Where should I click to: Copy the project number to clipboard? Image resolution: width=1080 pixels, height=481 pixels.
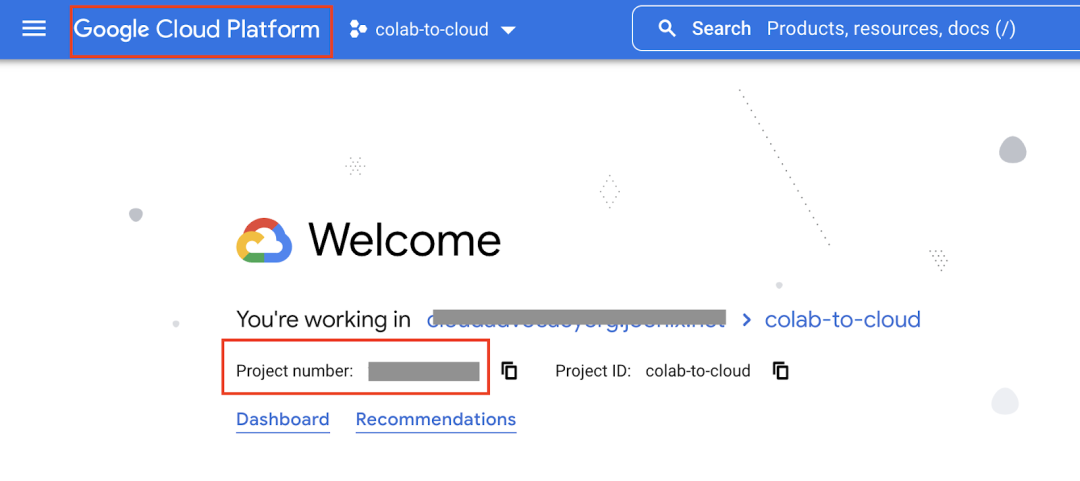point(509,371)
